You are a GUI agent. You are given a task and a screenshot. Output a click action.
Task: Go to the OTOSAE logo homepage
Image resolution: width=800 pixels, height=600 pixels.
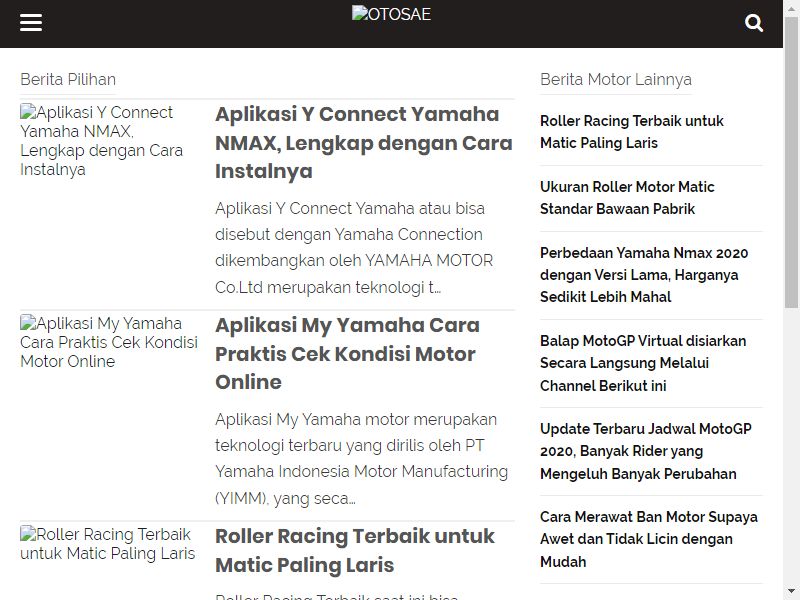coord(391,14)
